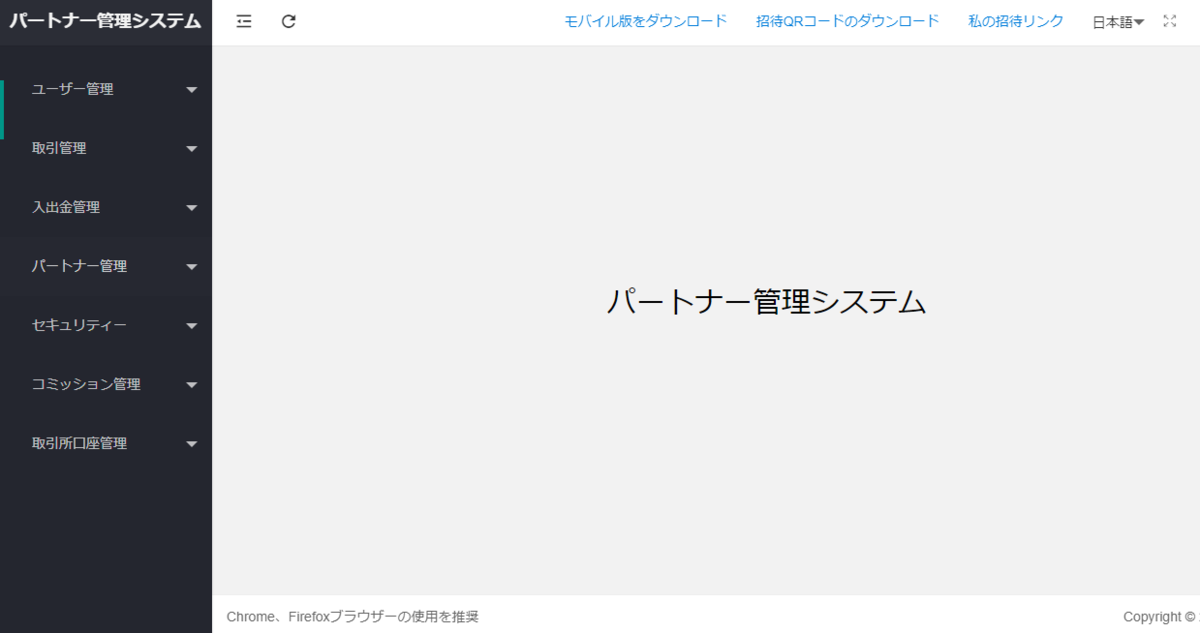
Task: Click the 私の招待リンク link
Action: click(x=1016, y=21)
